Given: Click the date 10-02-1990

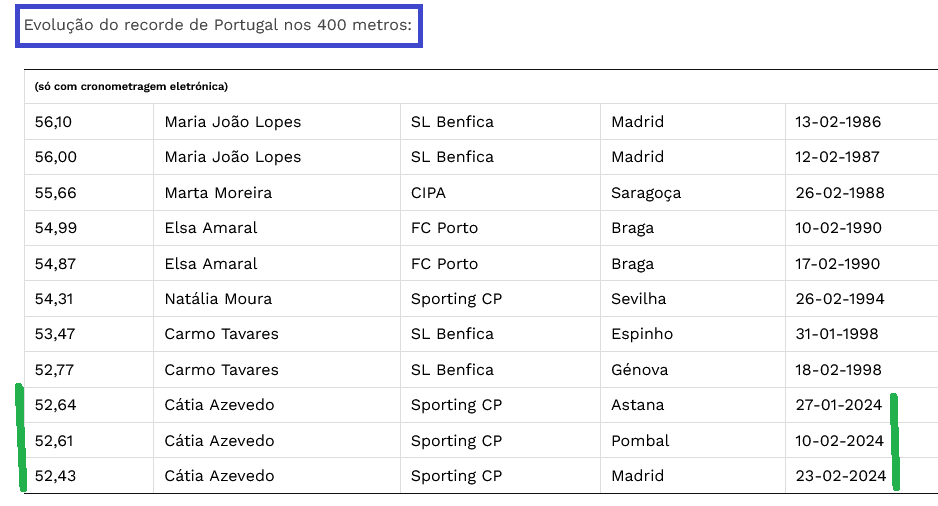Looking at the screenshot, I should [x=838, y=228].
